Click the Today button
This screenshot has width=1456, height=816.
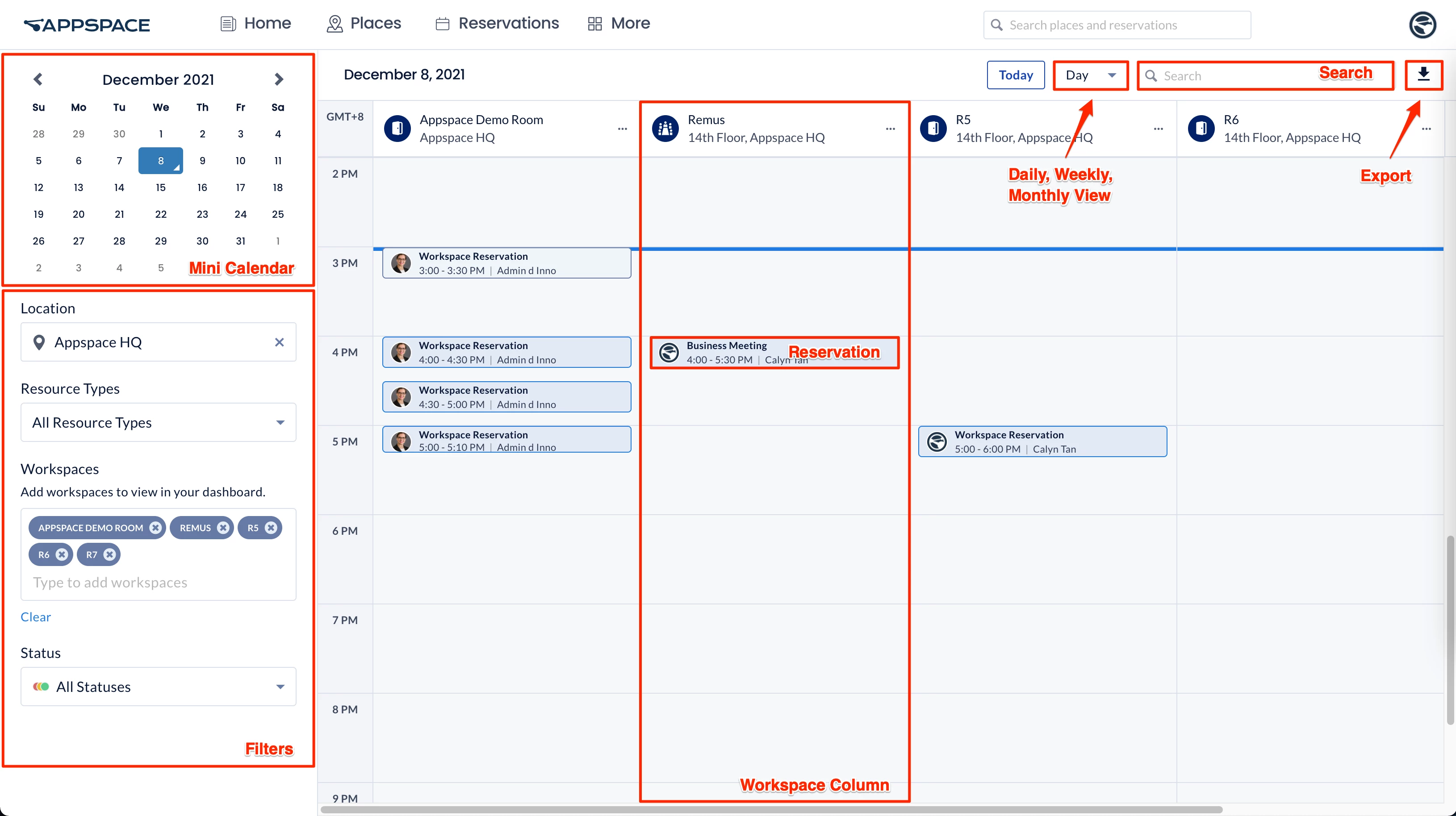pyautogui.click(x=1015, y=75)
